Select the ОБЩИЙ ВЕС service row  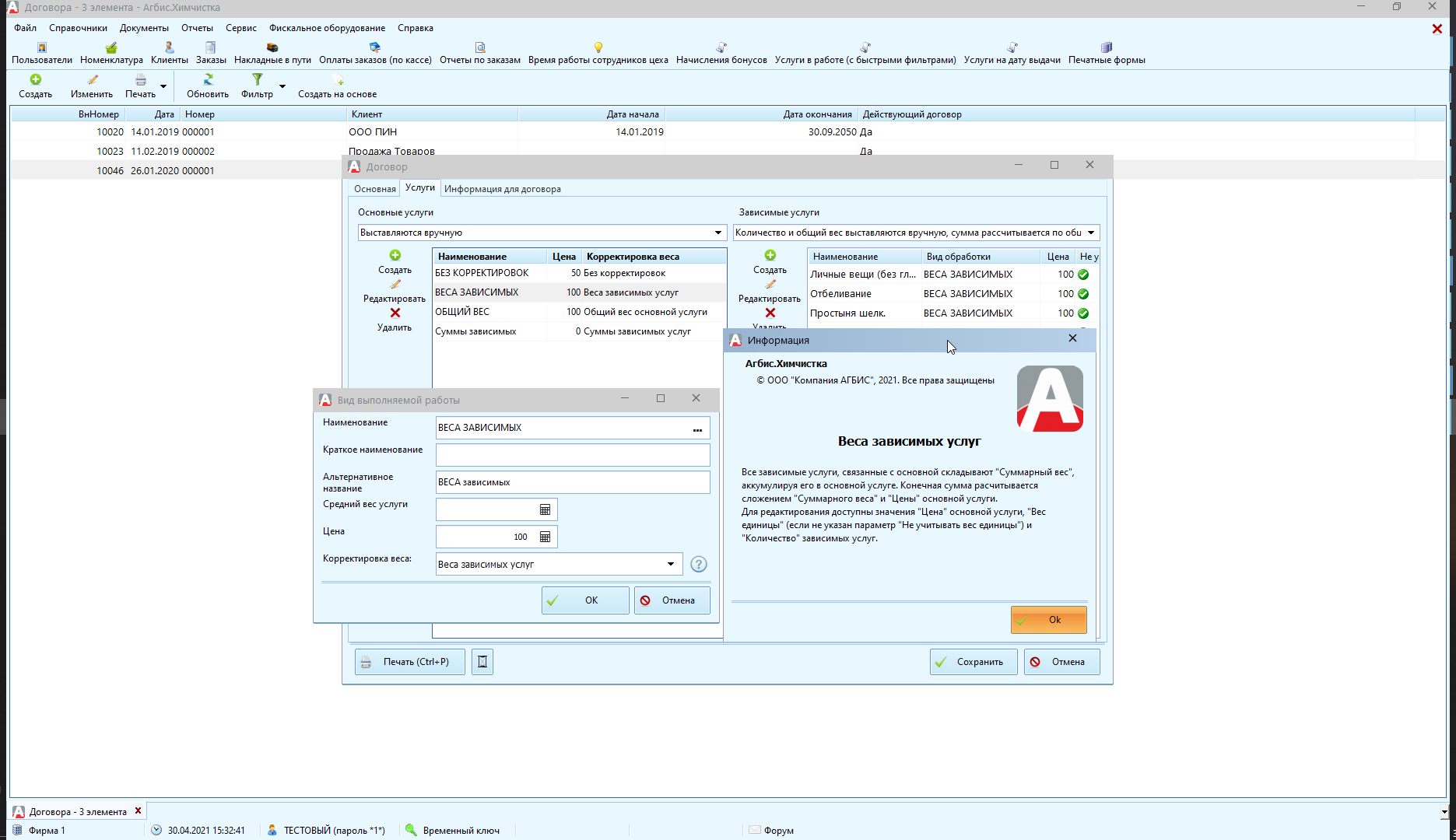click(x=580, y=312)
